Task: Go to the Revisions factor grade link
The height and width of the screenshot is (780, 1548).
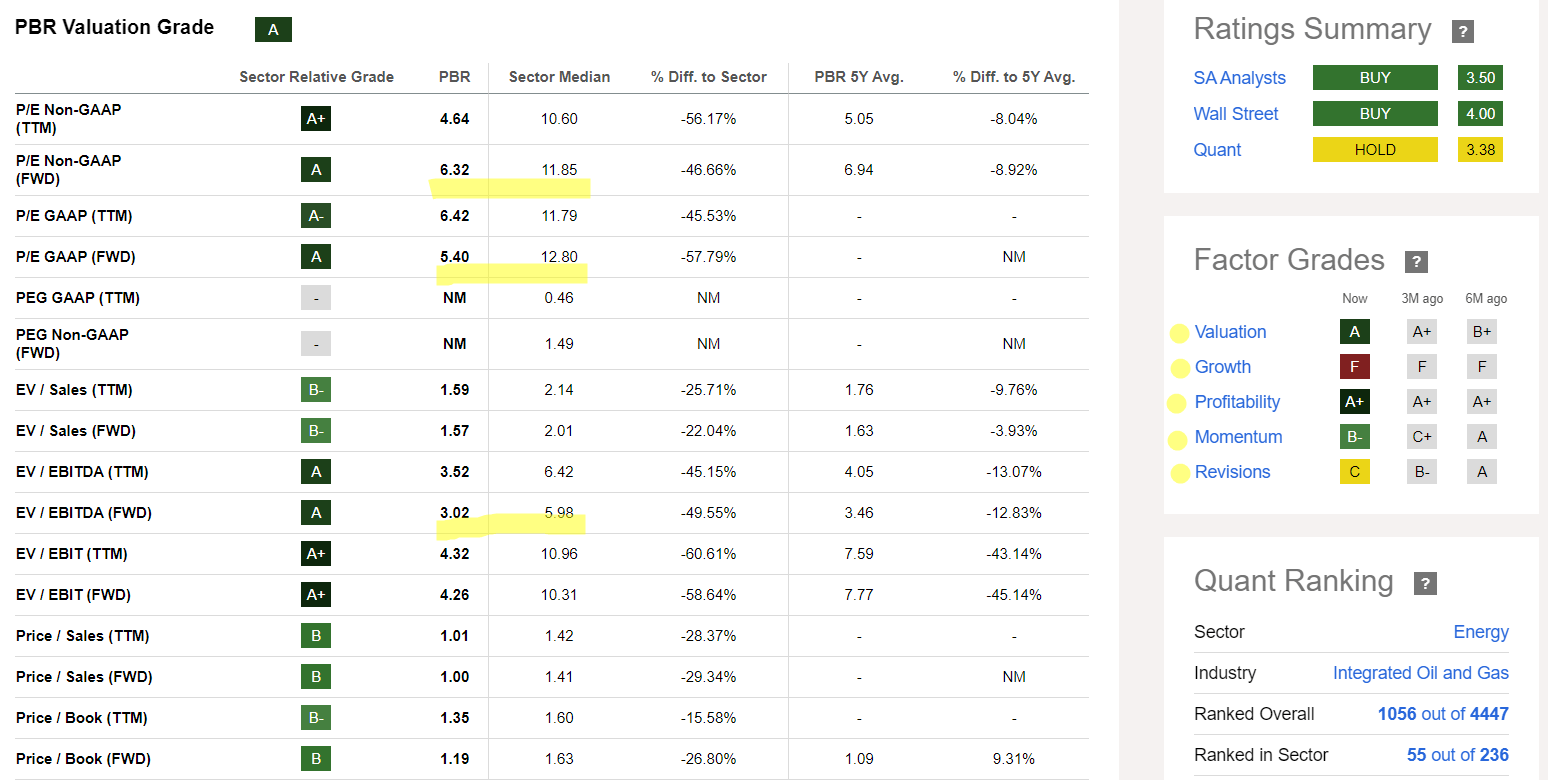Action: [1232, 472]
